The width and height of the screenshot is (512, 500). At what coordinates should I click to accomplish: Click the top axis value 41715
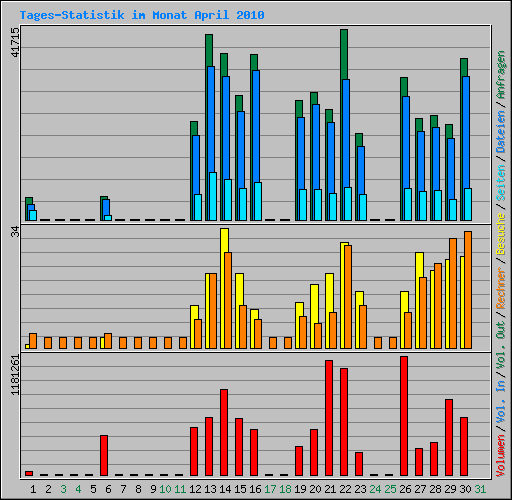pyautogui.click(x=15, y=42)
